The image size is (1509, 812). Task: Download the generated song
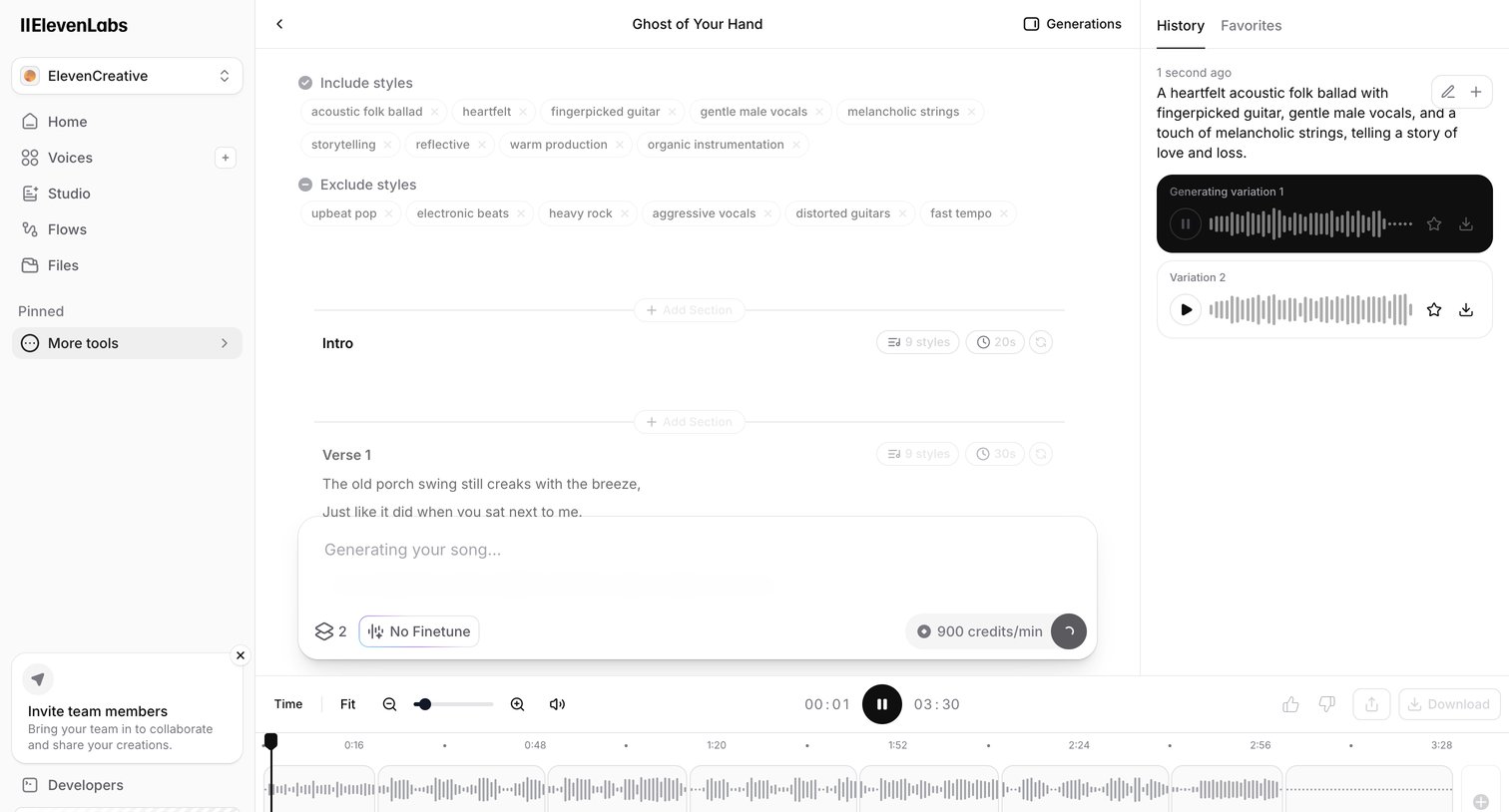point(1449,704)
